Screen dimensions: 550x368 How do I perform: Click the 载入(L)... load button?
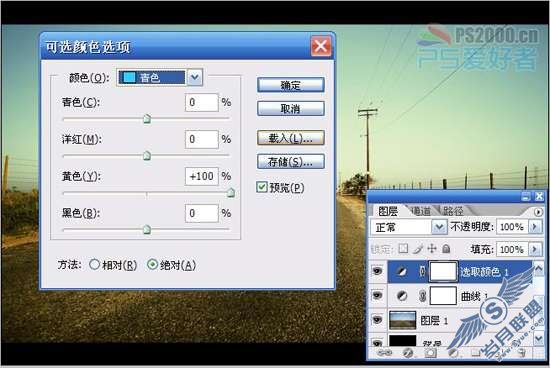pos(290,138)
